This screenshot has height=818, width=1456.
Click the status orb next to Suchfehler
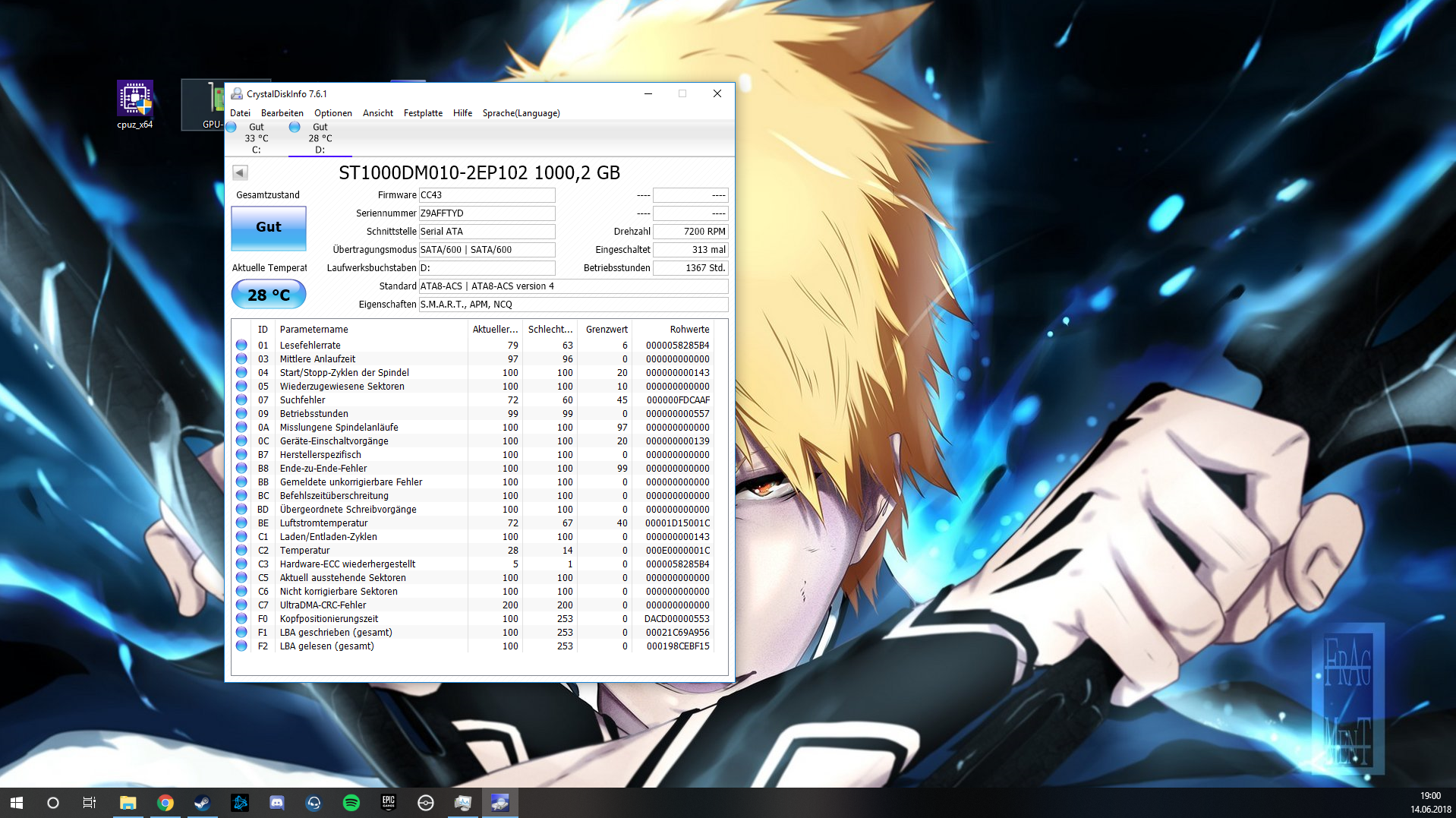(241, 400)
